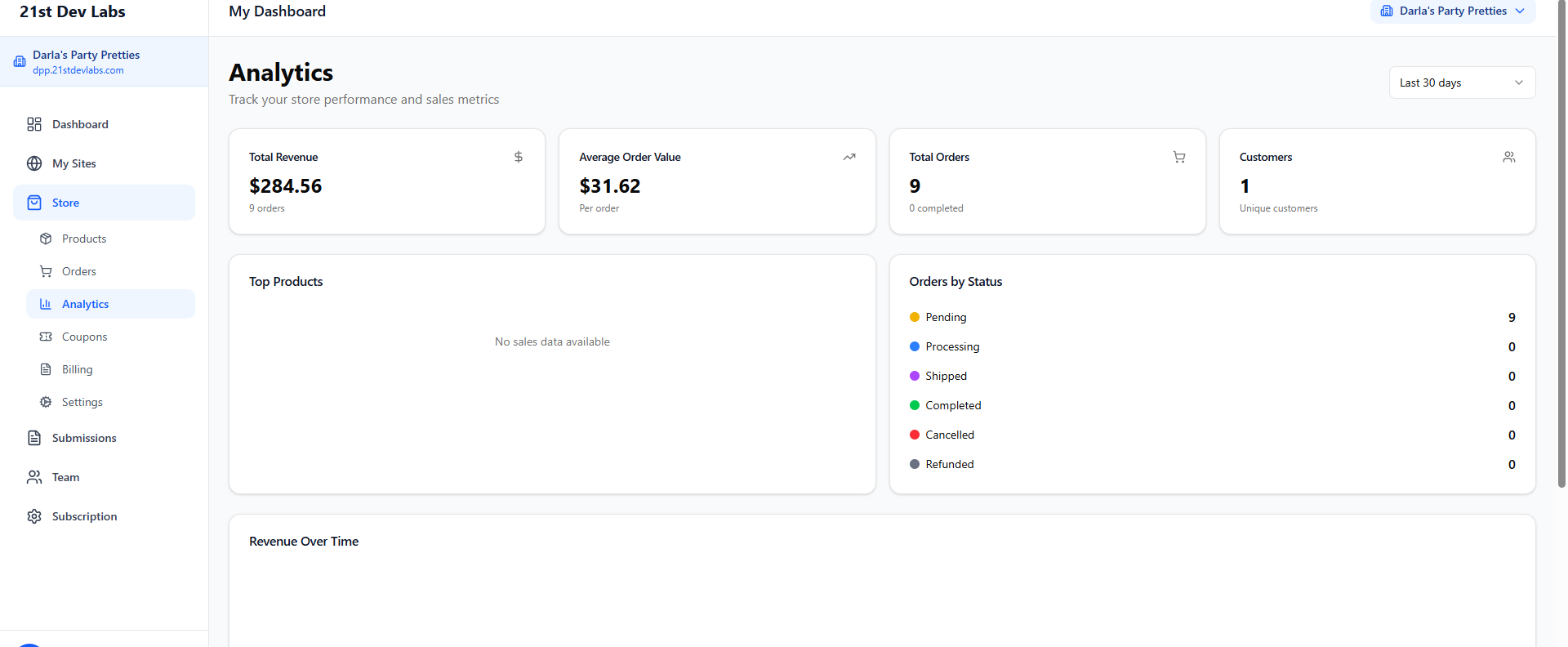Click the Team people icon

click(x=34, y=477)
